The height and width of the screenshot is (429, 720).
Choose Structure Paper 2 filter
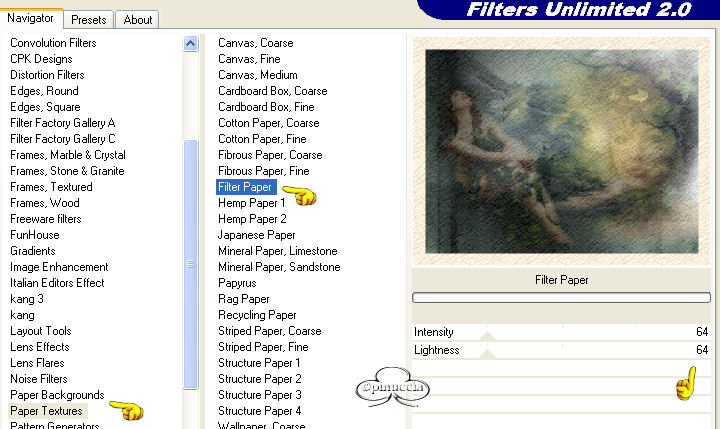tap(259, 379)
